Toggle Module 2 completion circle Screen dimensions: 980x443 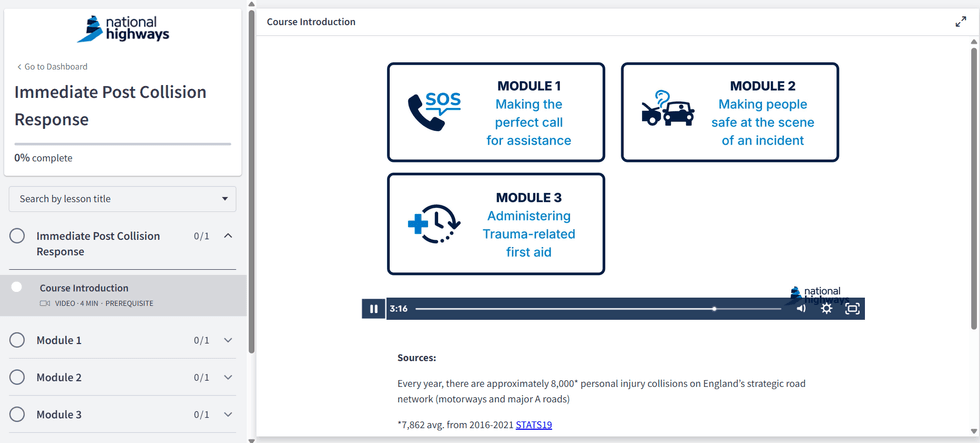(17, 377)
